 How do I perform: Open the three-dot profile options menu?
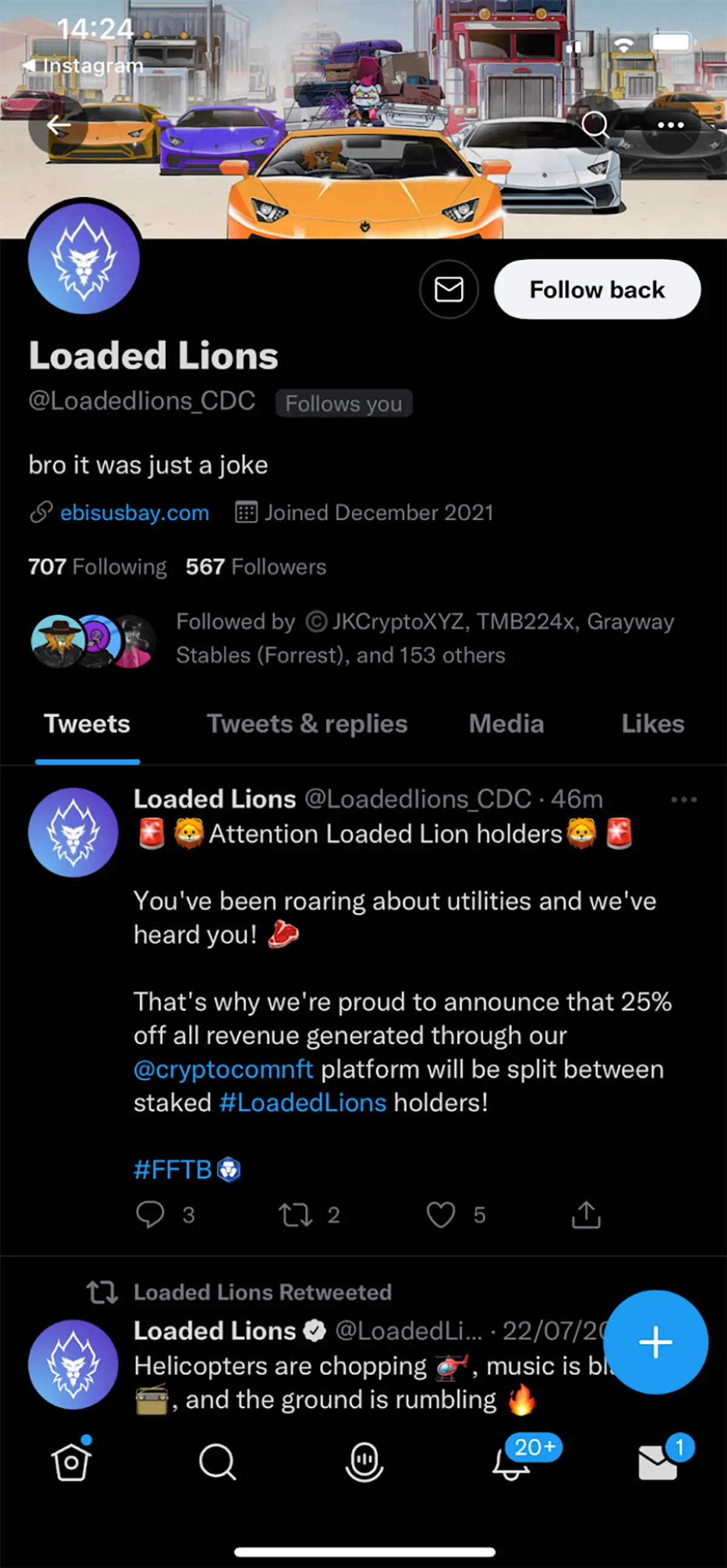[x=671, y=126]
